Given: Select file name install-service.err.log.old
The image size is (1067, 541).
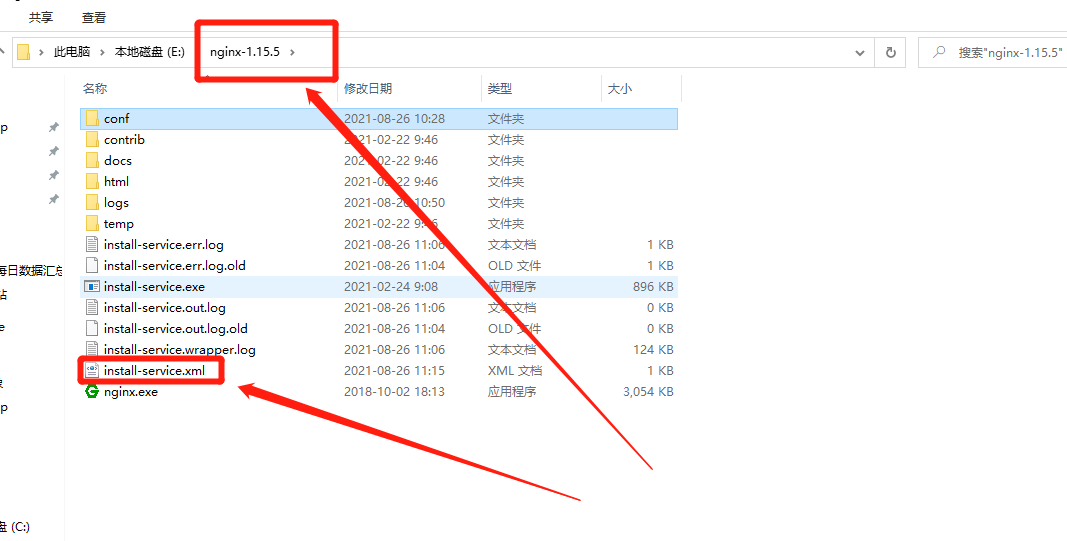Looking at the screenshot, I should [175, 265].
